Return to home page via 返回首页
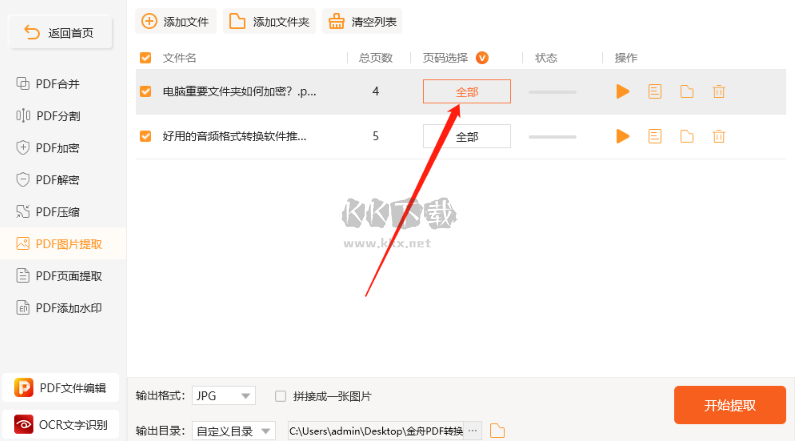The image size is (795, 441). point(60,33)
